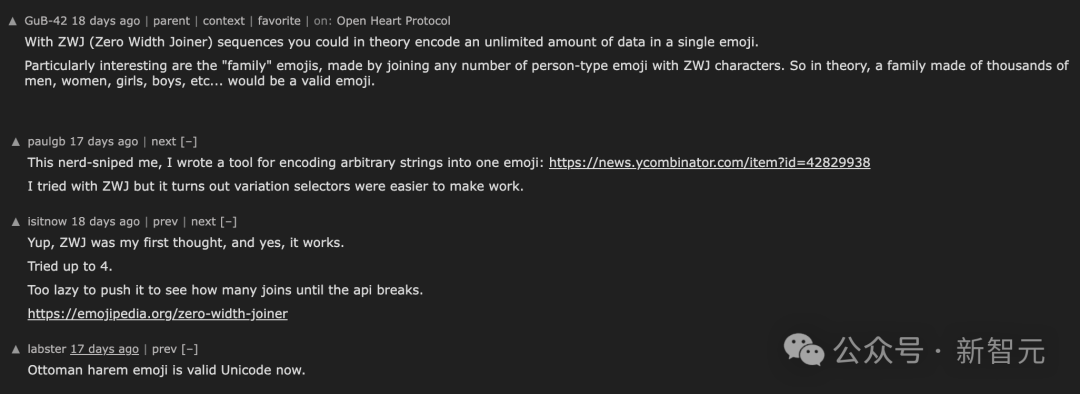Go to the prev comment from isitnow's comment
Image resolution: width=1080 pixels, height=394 pixels.
click(165, 222)
